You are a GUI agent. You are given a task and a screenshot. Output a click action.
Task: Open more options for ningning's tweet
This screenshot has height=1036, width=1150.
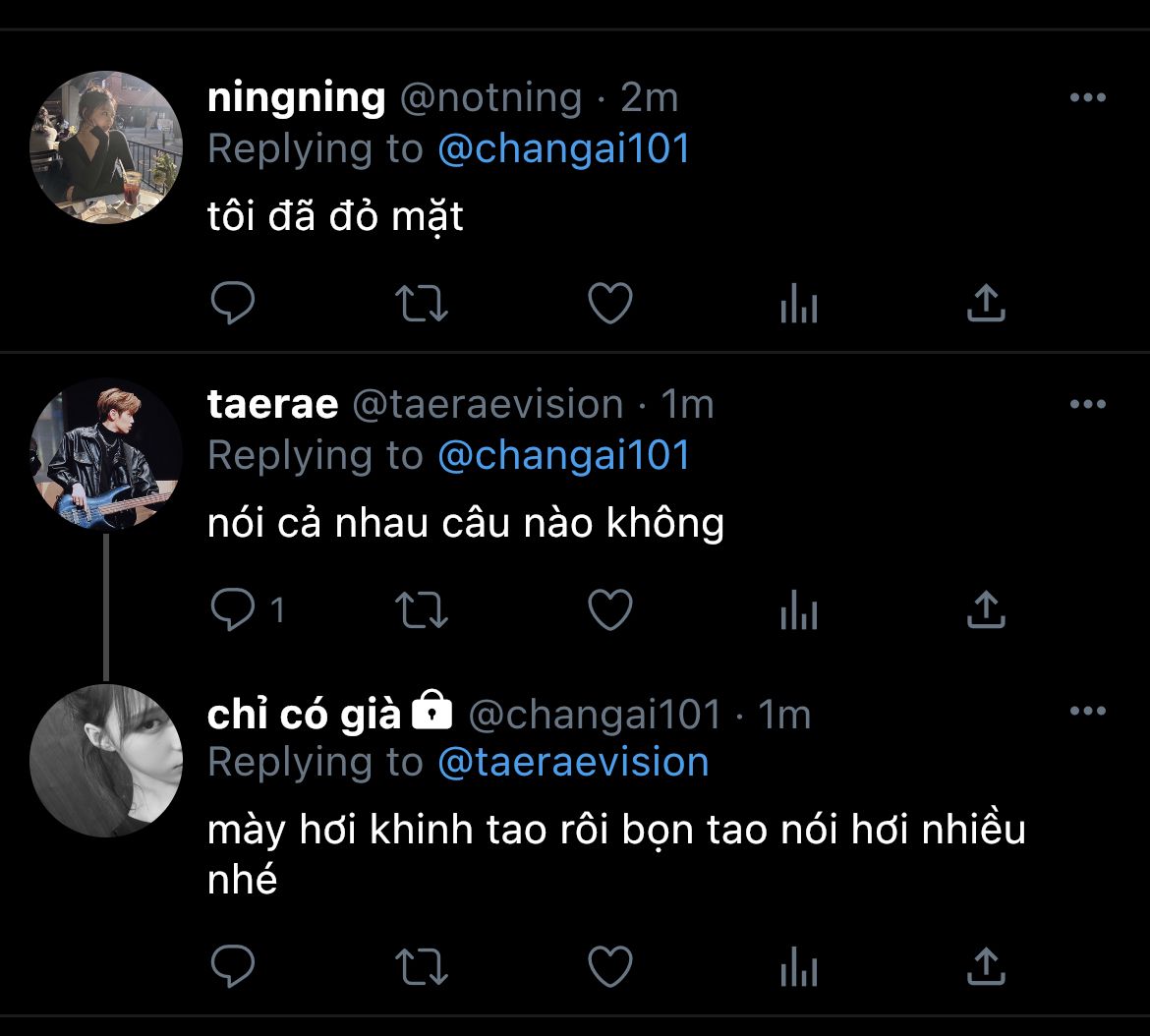[x=1087, y=97]
